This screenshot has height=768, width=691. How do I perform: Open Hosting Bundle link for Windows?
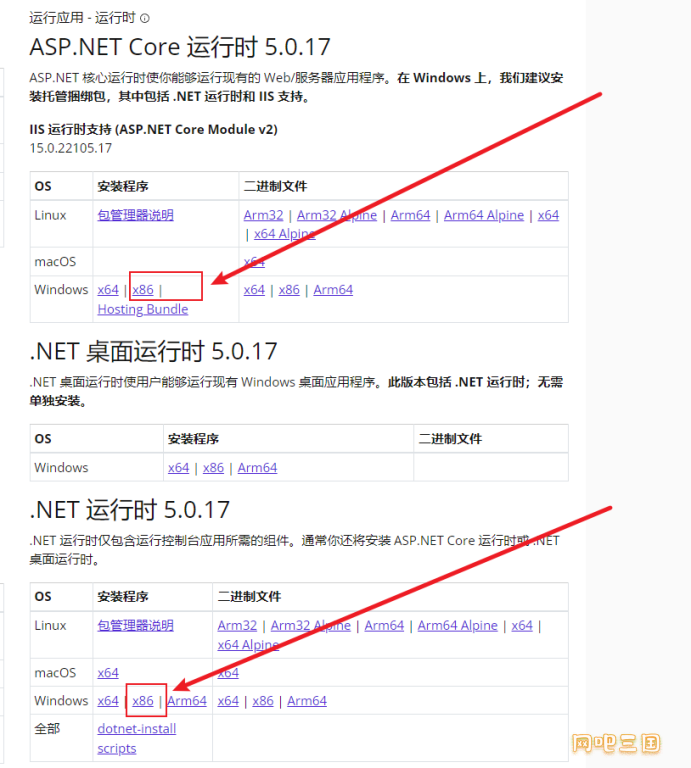tap(142, 309)
